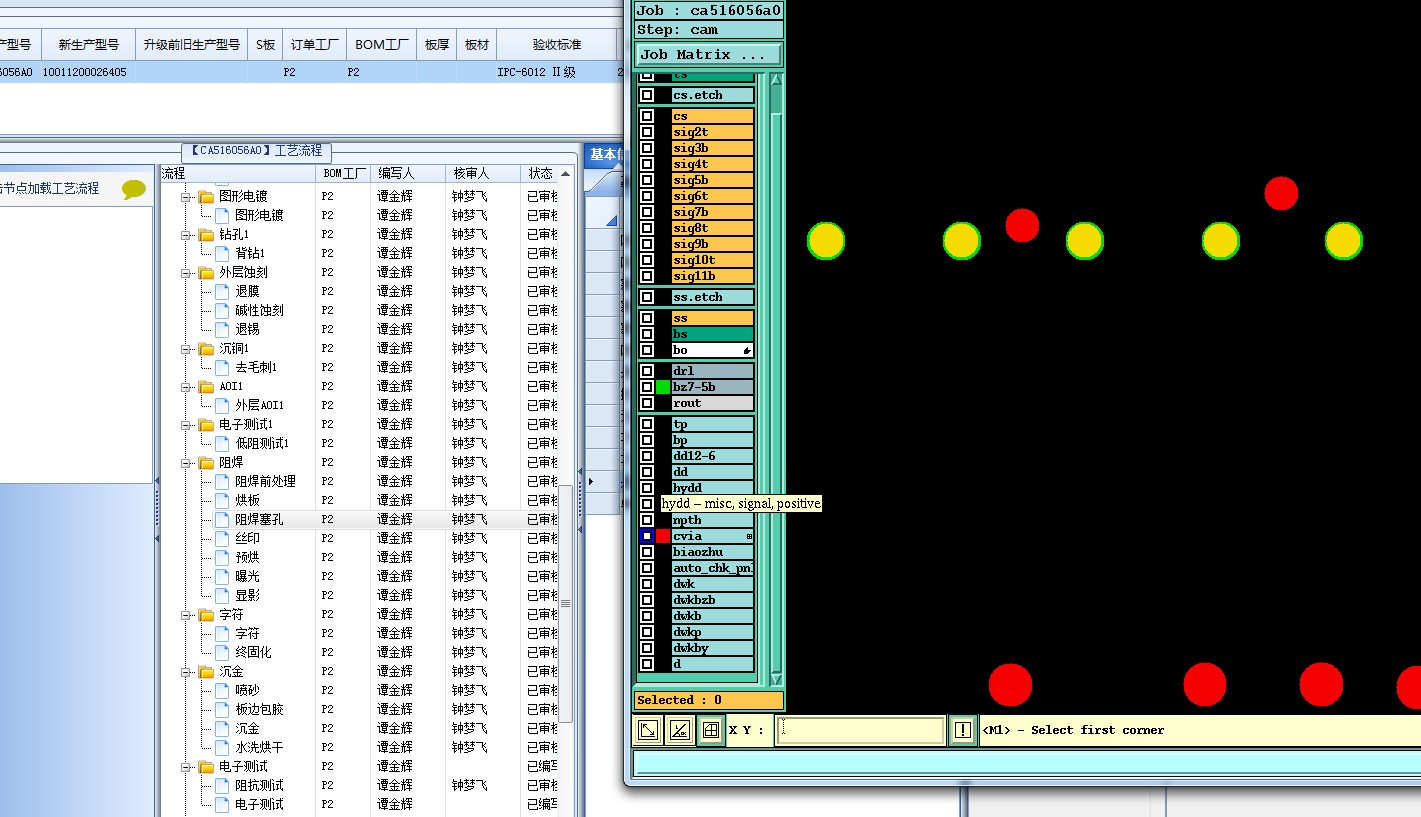Image resolution: width=1421 pixels, height=817 pixels.
Task: Click the document icon beside 曝光
Action: pos(222,576)
